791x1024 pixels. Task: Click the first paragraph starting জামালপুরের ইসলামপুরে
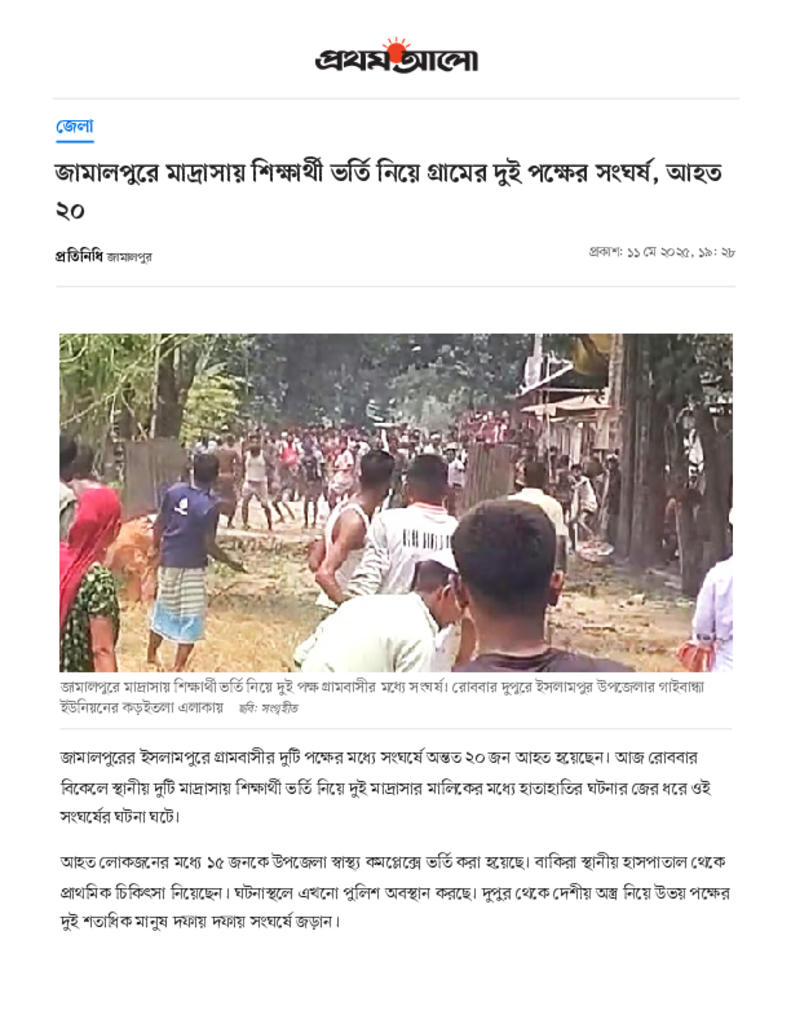click(x=385, y=787)
